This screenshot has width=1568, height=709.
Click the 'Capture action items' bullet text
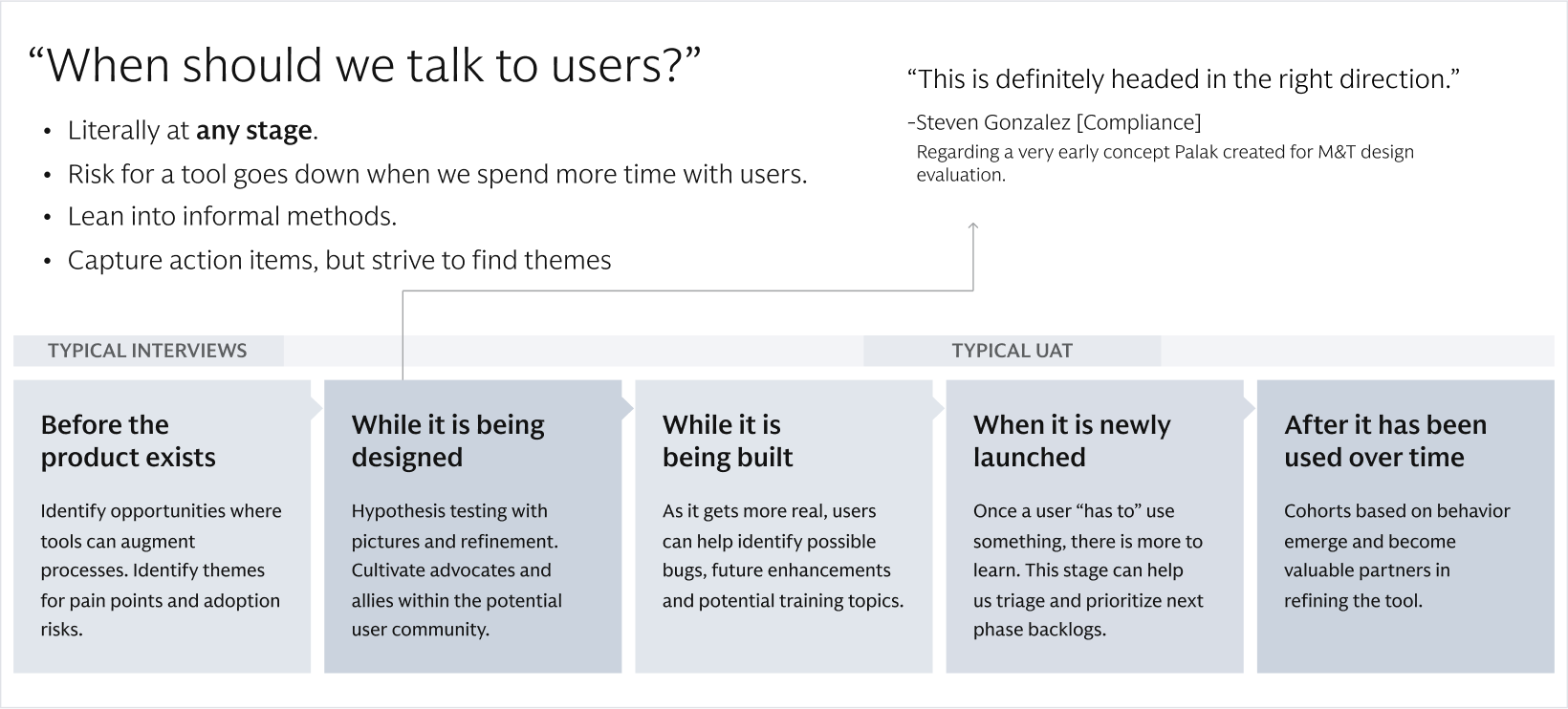click(x=338, y=260)
